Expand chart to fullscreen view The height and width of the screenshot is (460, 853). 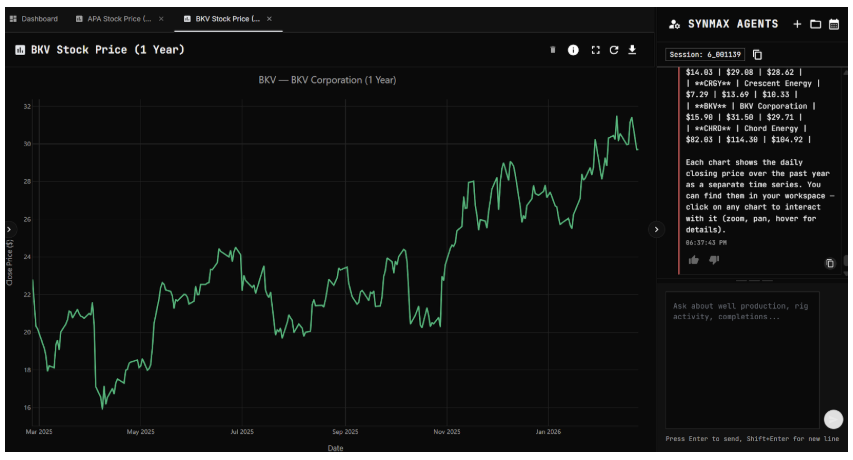[595, 50]
